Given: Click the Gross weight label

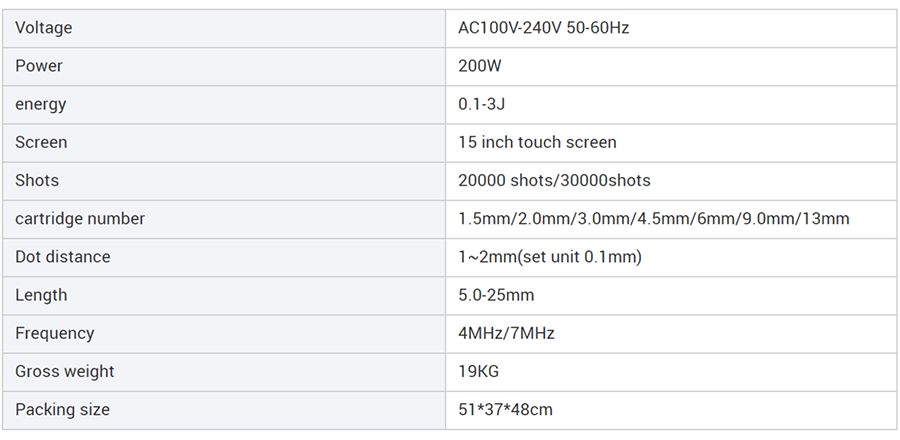Looking at the screenshot, I should coord(65,371).
